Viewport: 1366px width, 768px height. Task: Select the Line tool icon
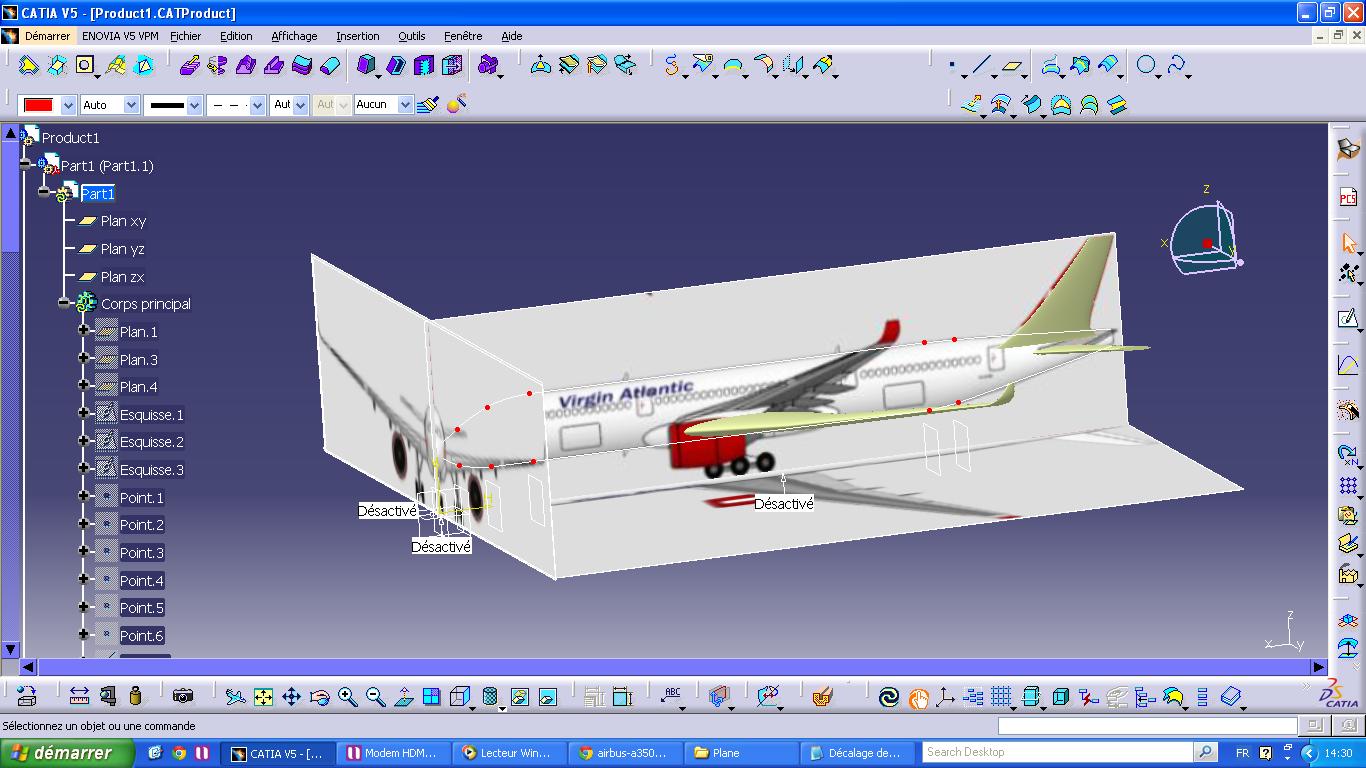coord(981,66)
